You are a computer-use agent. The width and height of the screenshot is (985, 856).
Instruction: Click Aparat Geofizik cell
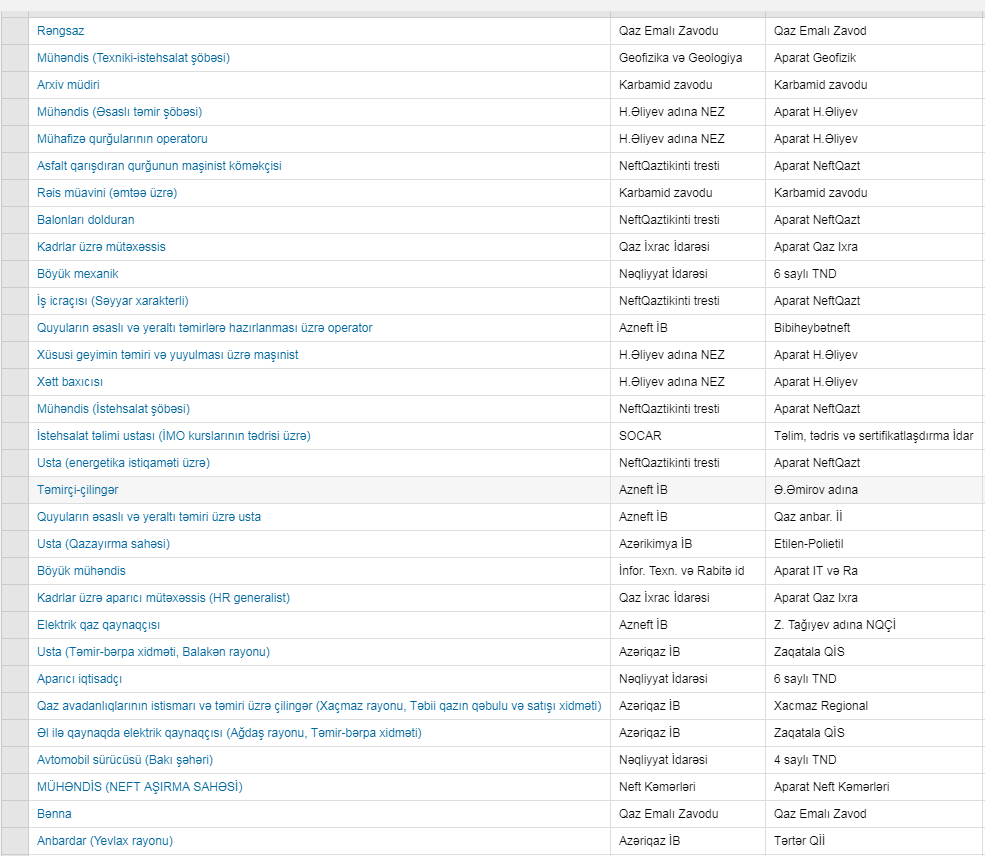(875, 58)
